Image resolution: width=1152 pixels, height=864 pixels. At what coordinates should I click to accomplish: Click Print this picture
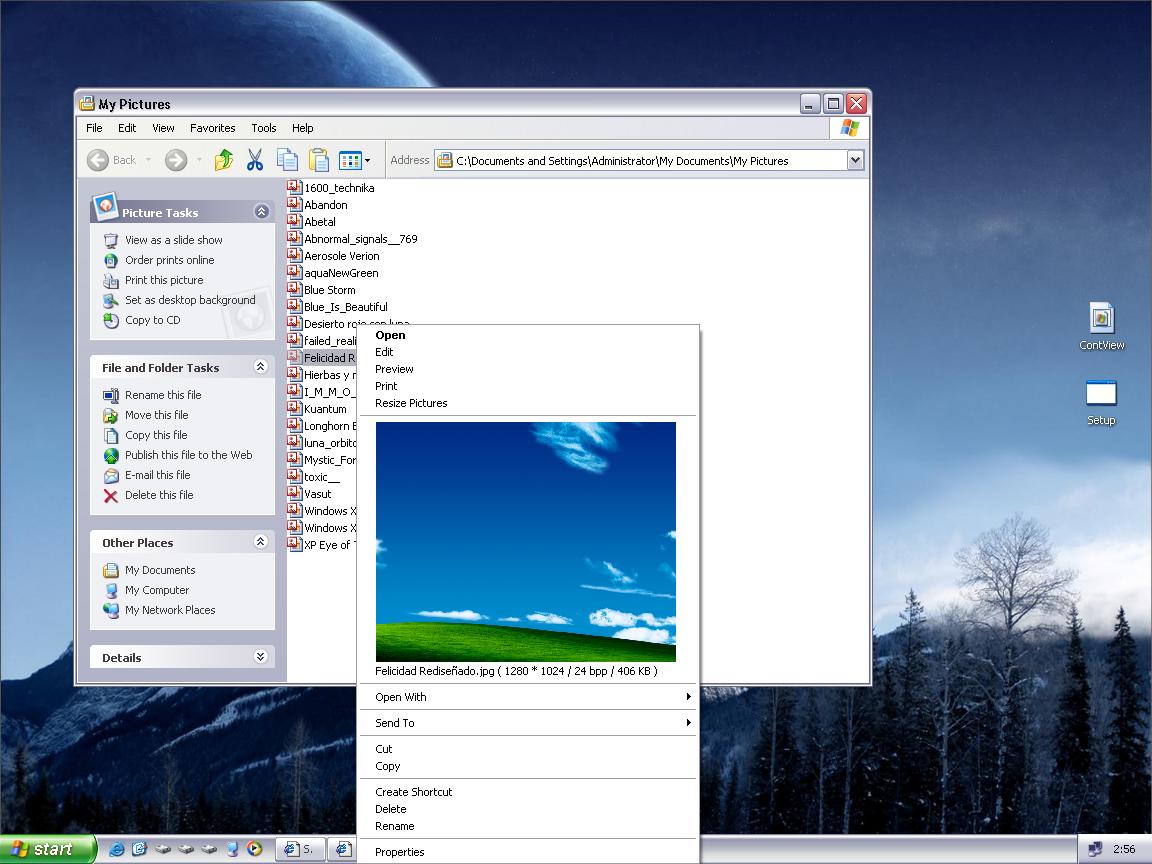tap(164, 280)
